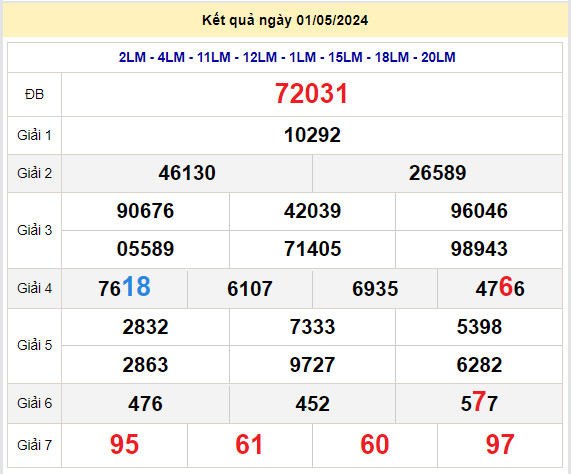Click the Giải 4 row label
Image resolution: width=571 pixels, height=474 pixels.
(35, 288)
